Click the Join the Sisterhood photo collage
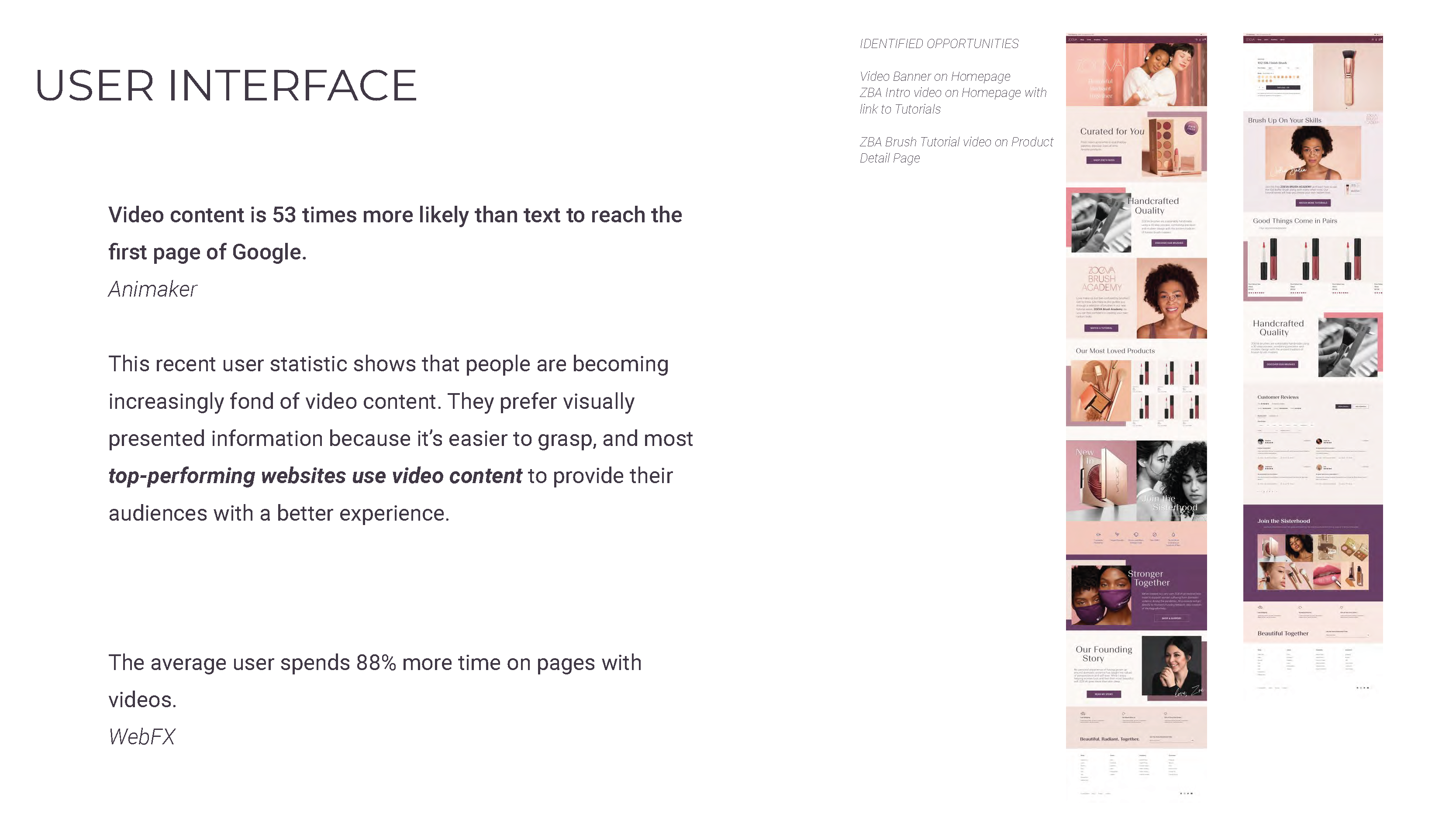This screenshot has height=819, width=1456. pos(1312,562)
